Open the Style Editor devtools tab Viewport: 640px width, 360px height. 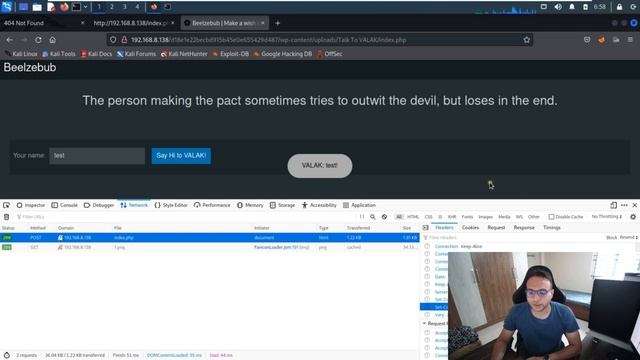[171, 205]
